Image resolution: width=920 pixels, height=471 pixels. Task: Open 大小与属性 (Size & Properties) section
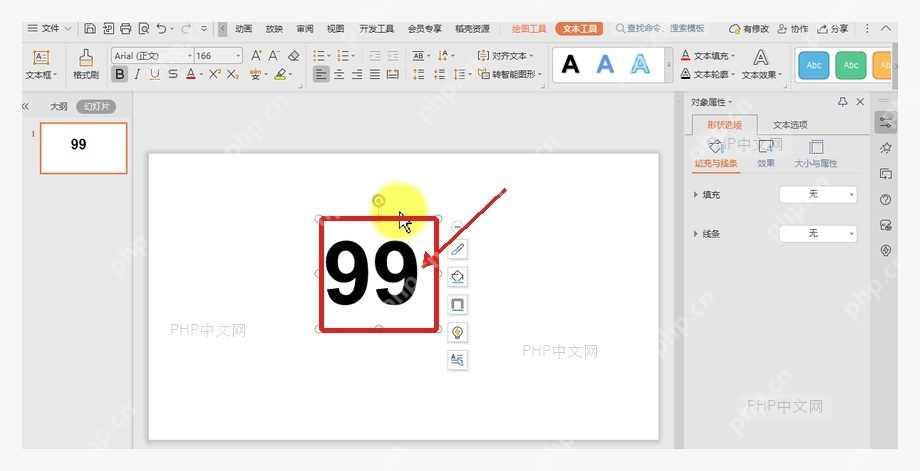click(816, 154)
